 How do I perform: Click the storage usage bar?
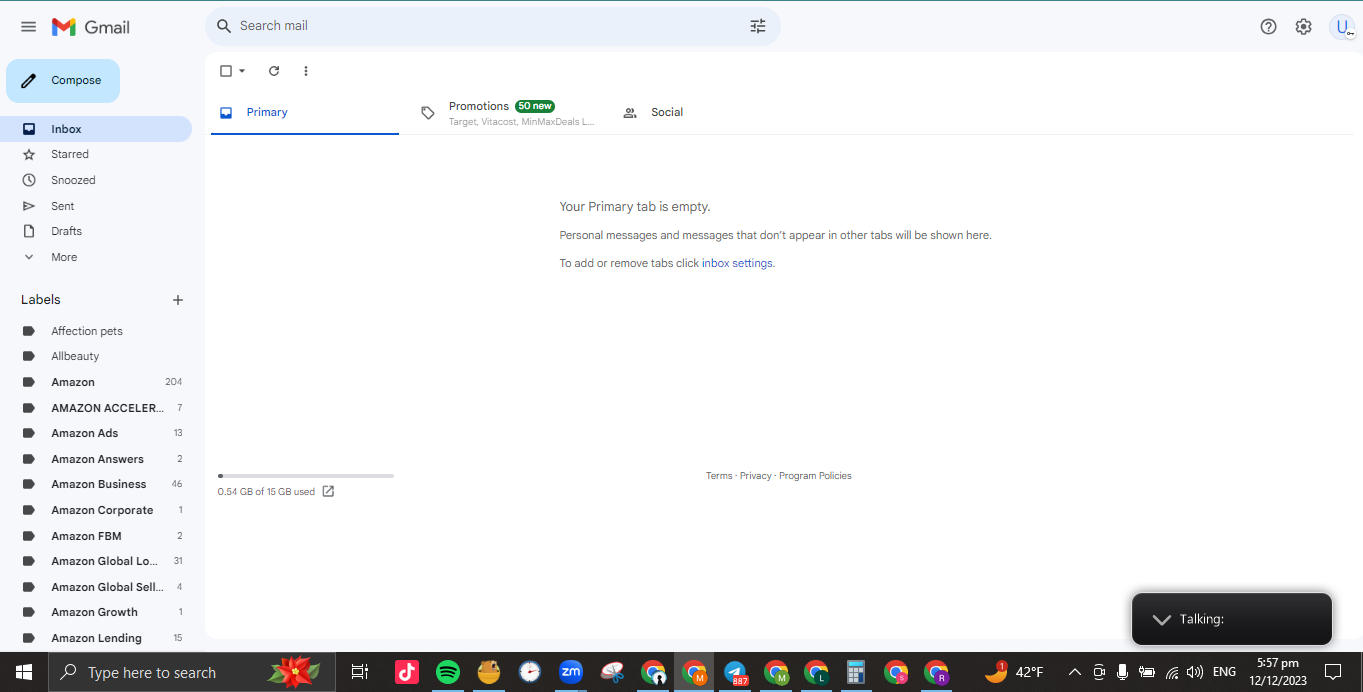click(x=306, y=476)
